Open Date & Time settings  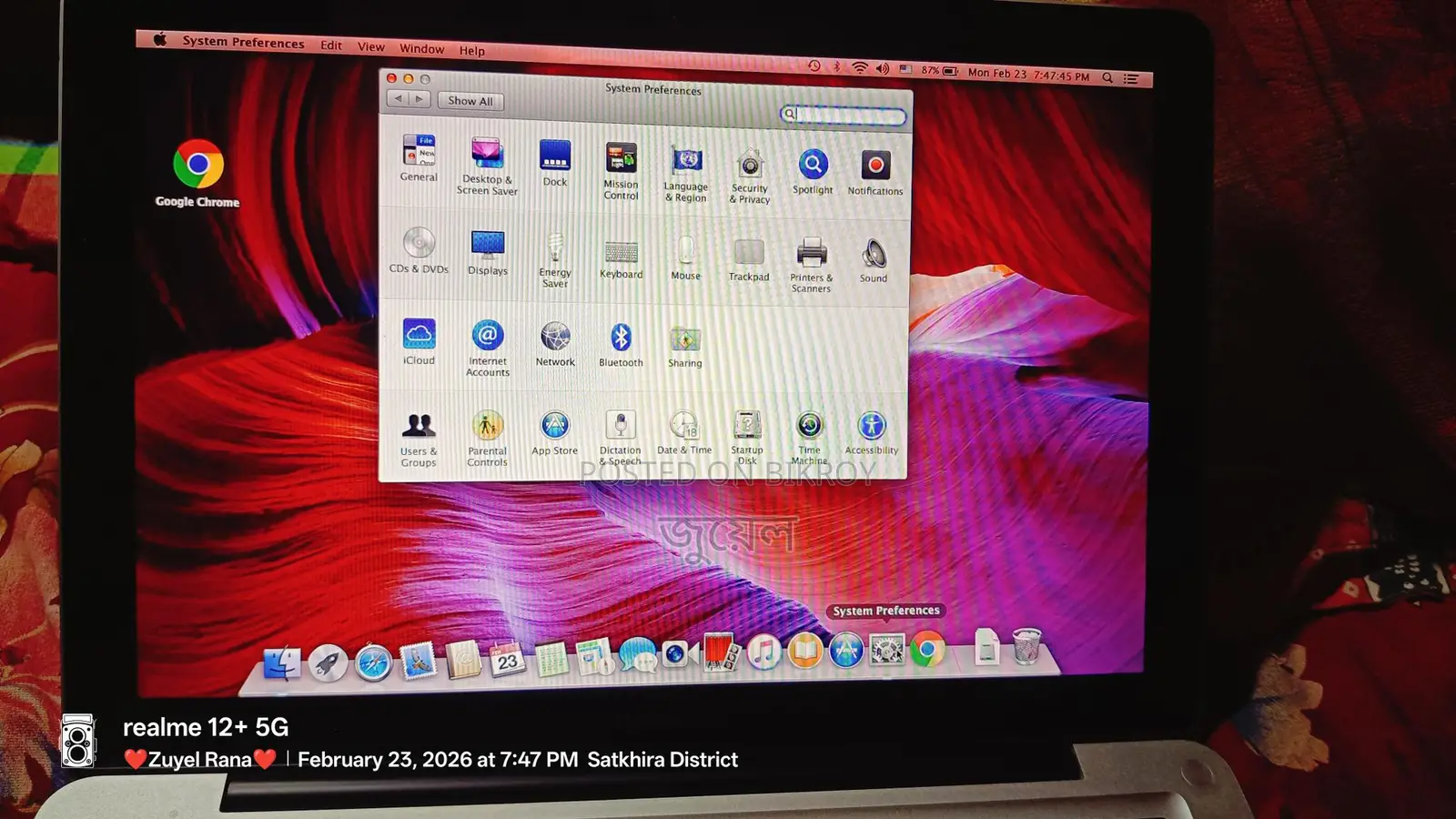point(684,433)
